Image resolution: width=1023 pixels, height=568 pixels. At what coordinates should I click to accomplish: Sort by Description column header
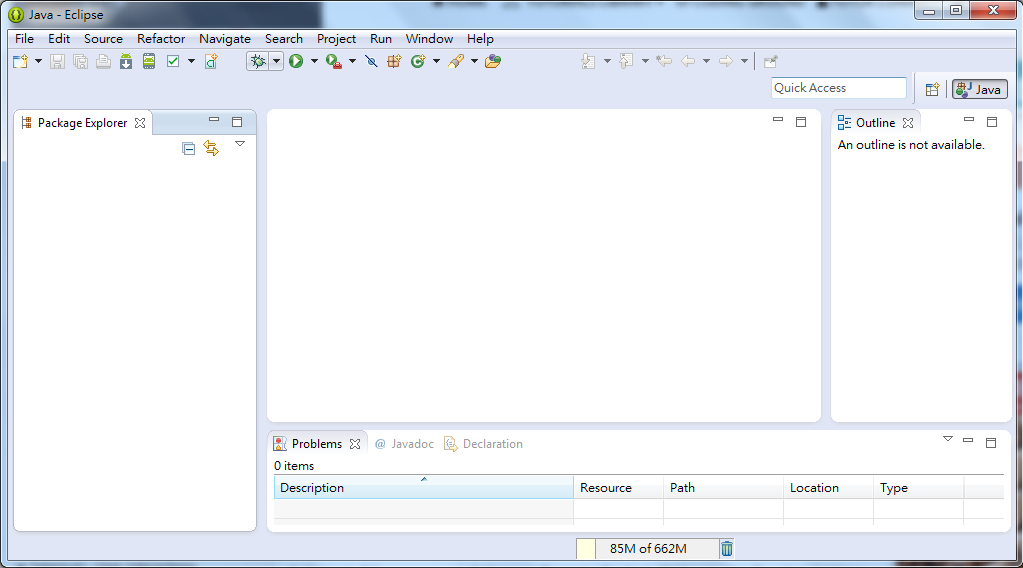point(423,487)
